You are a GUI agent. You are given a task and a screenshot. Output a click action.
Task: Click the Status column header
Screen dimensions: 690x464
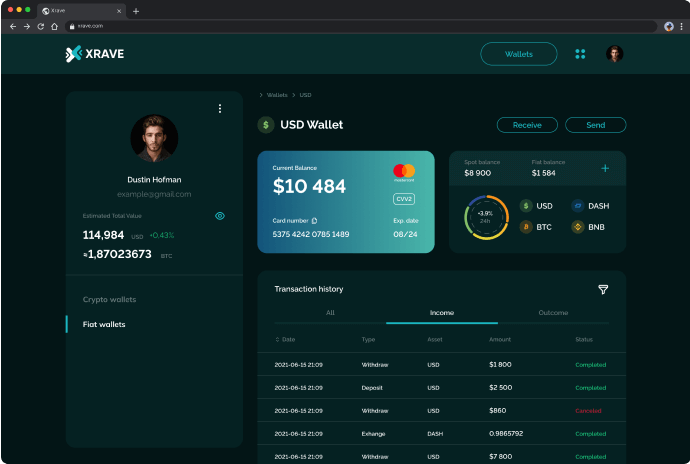click(x=584, y=339)
